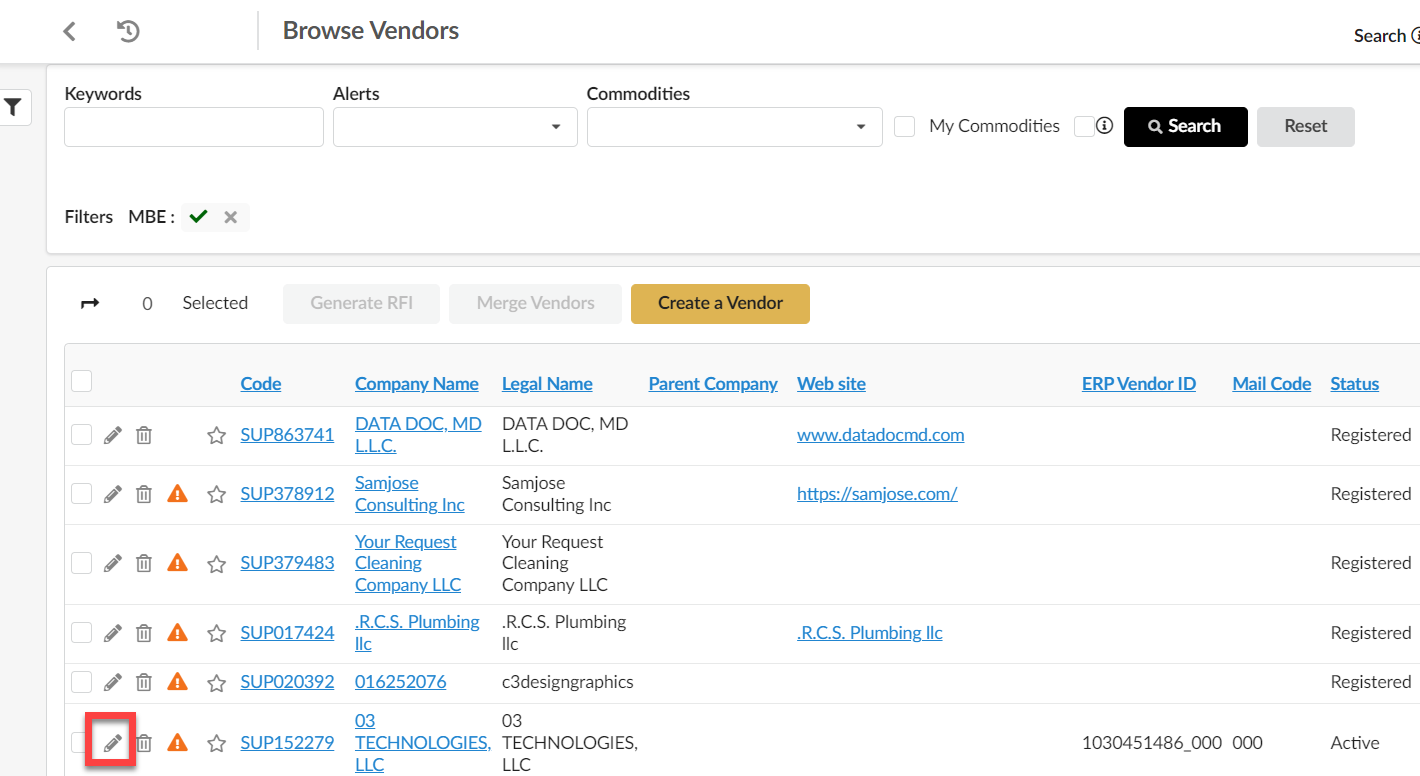This screenshot has height=776, width=1420.
Task: Click the green check on MBE filter
Action: [x=198, y=216]
